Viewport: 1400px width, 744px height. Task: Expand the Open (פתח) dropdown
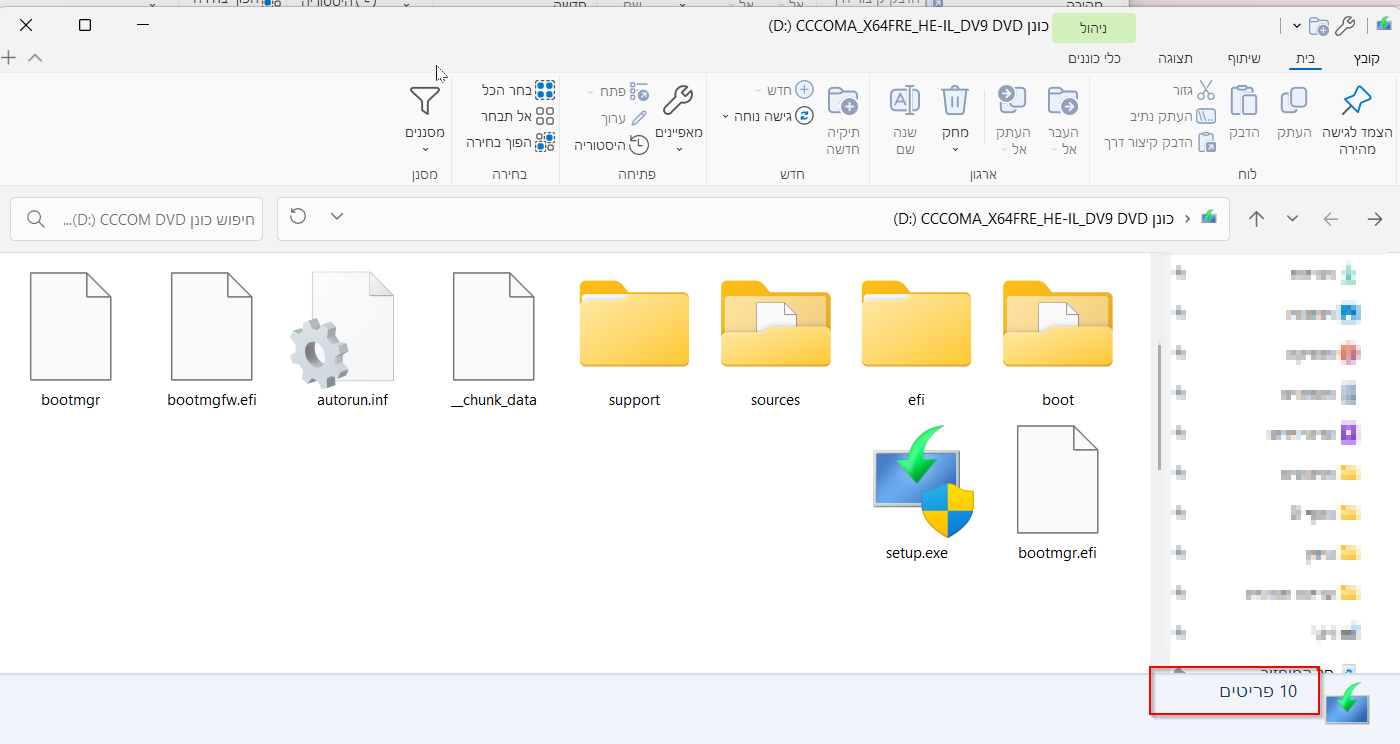click(590, 91)
